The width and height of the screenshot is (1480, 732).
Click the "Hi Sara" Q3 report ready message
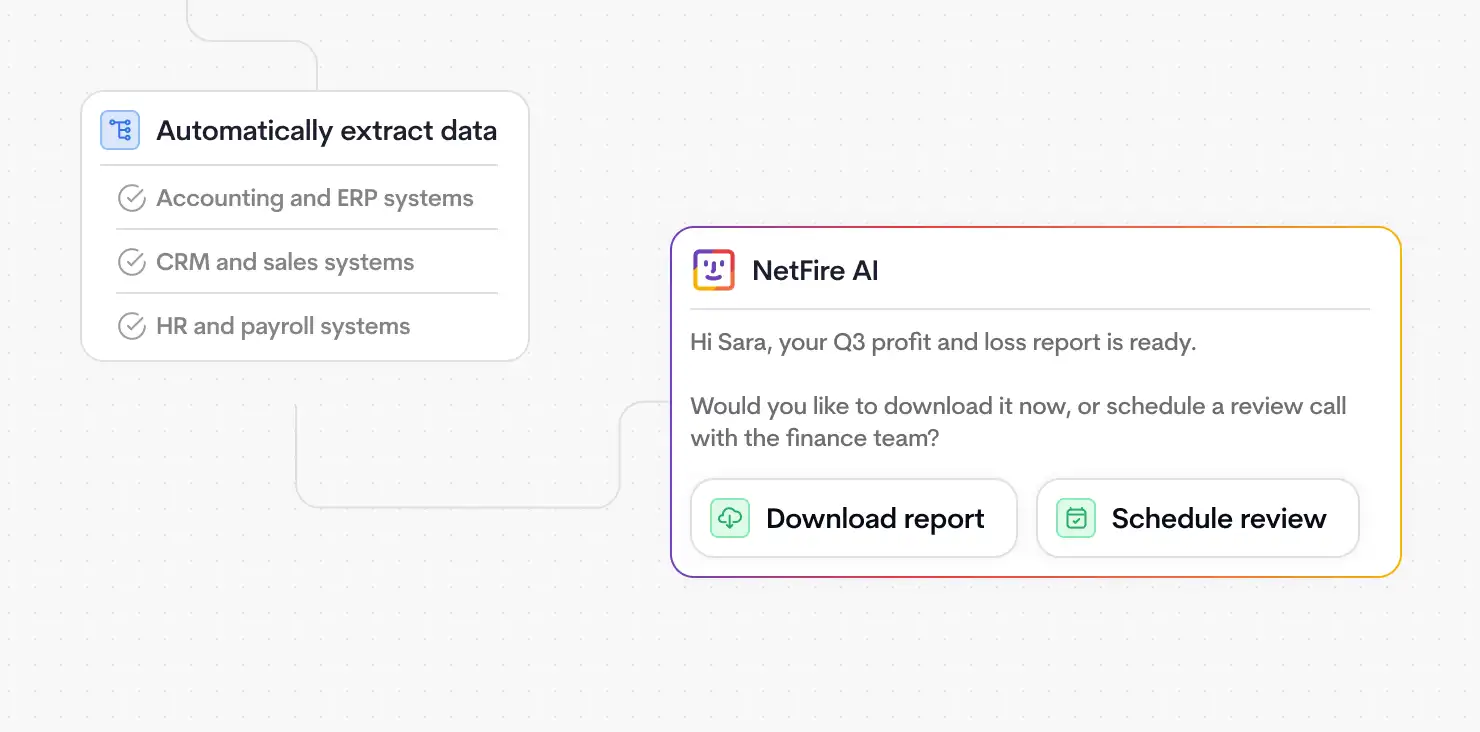point(943,343)
